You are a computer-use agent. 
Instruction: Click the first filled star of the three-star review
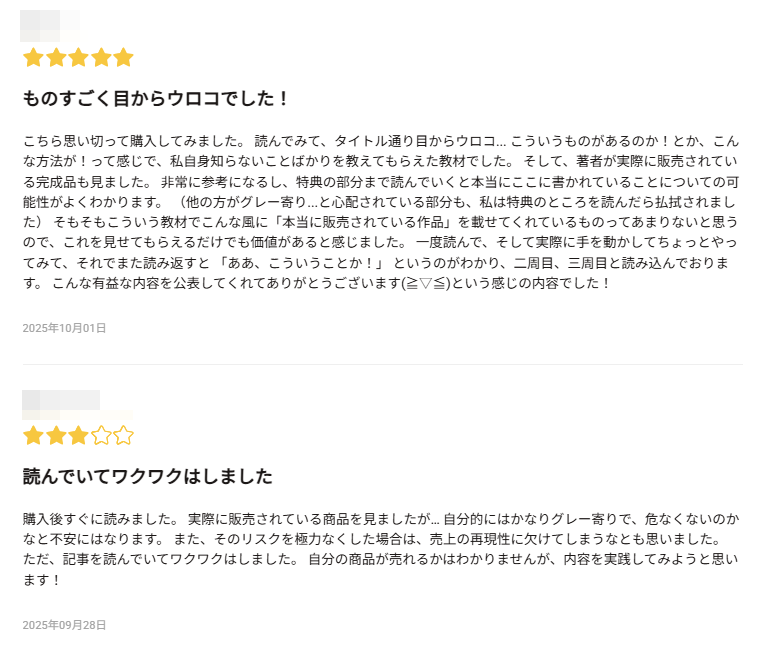tap(33, 435)
